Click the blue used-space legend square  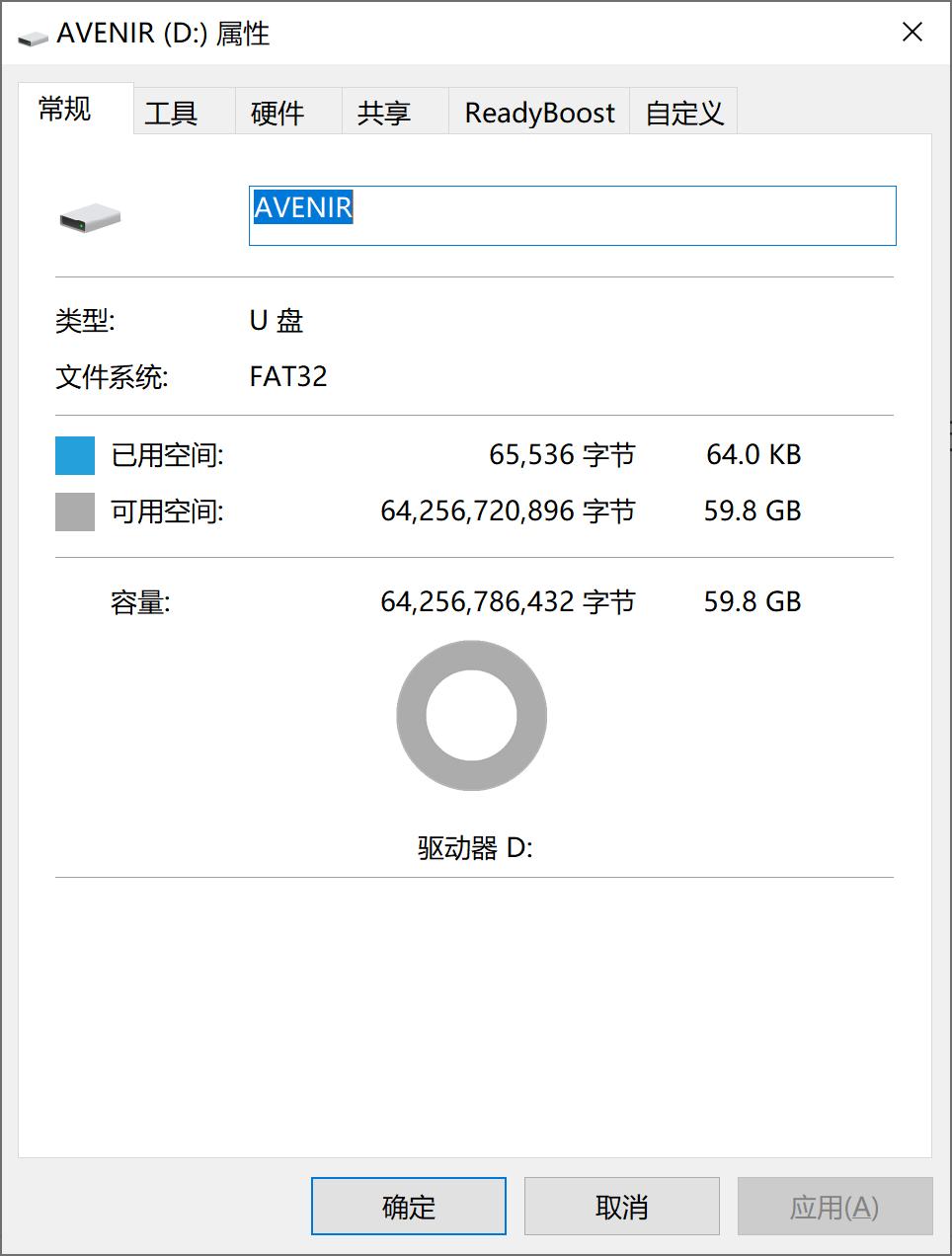click(75, 454)
